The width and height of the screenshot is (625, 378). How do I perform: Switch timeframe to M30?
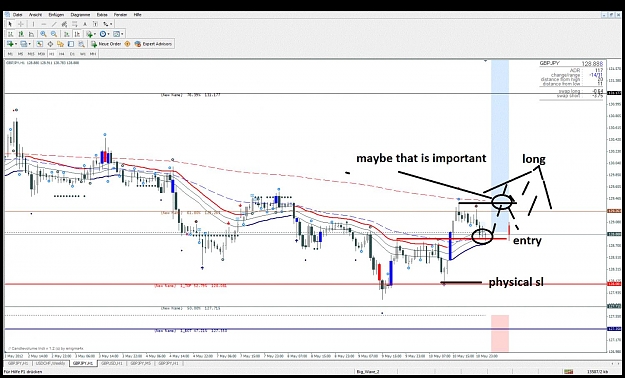click(41, 53)
